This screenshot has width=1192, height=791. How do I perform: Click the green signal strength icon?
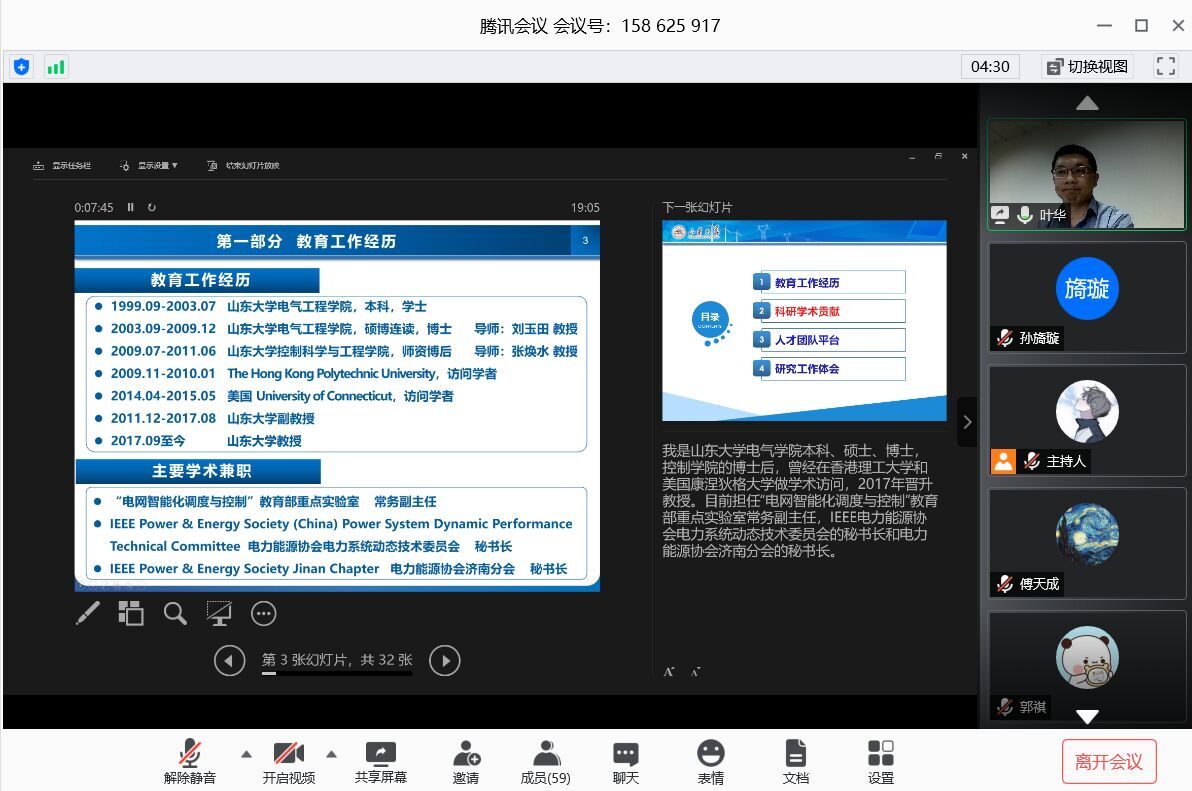55,67
